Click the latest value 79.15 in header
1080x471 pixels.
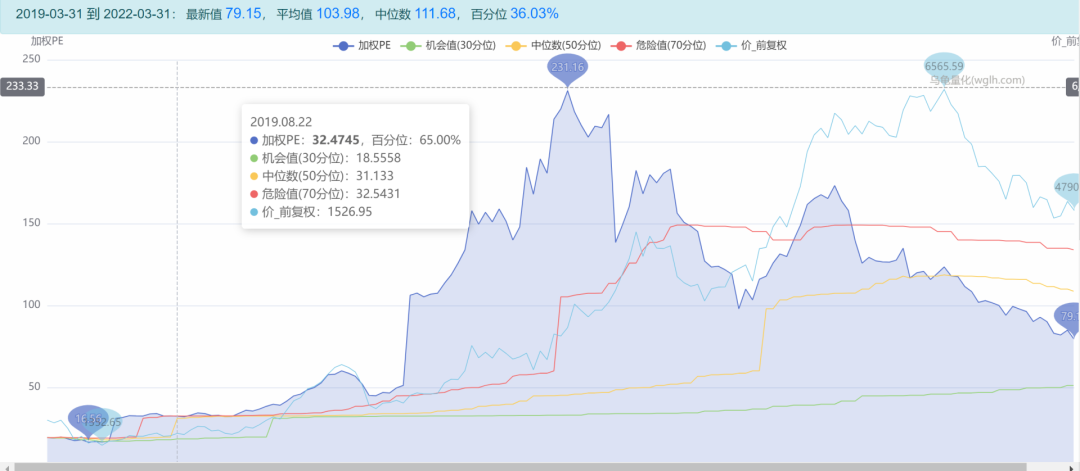(244, 14)
